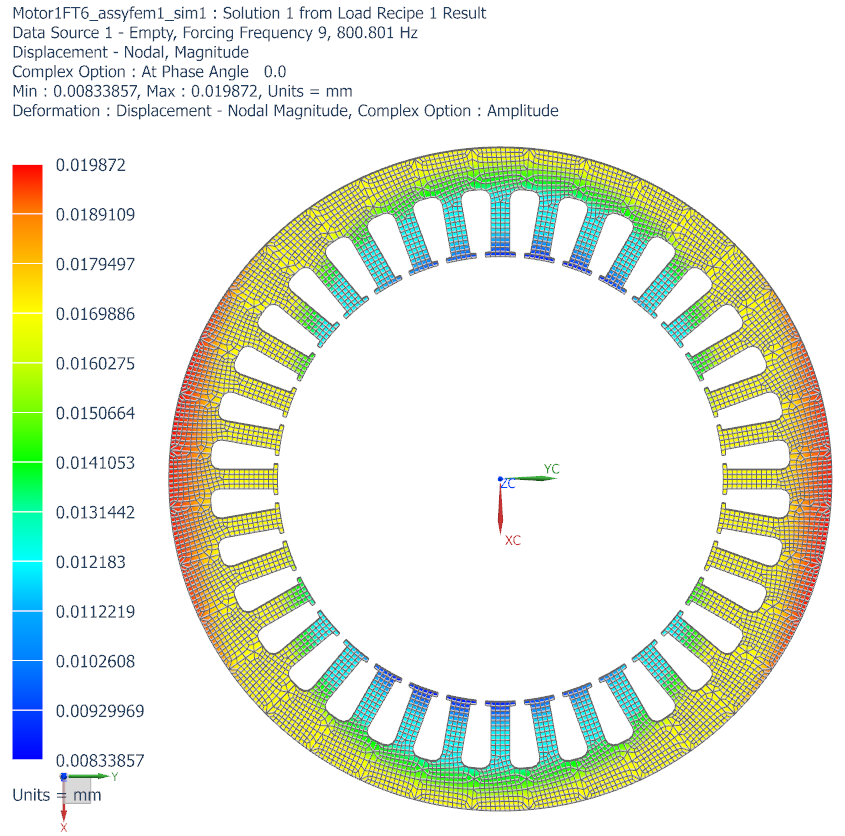Click the Motor1FT6_assyfem1_sim1 title line
The width and height of the screenshot is (845, 836).
tap(249, 13)
